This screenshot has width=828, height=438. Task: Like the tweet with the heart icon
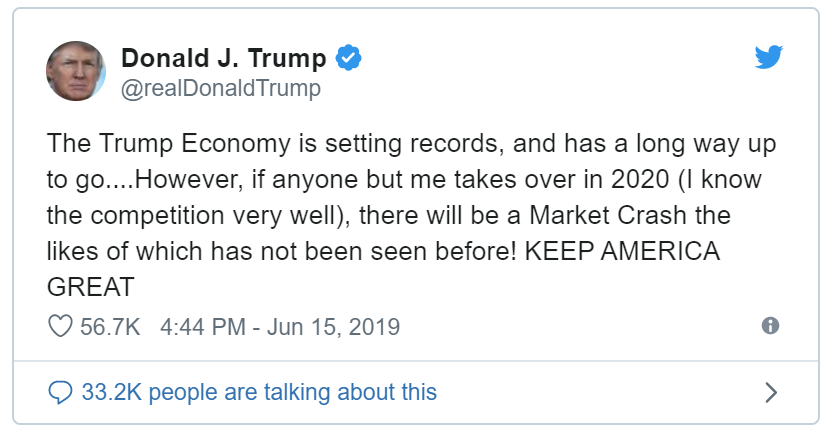pos(60,327)
